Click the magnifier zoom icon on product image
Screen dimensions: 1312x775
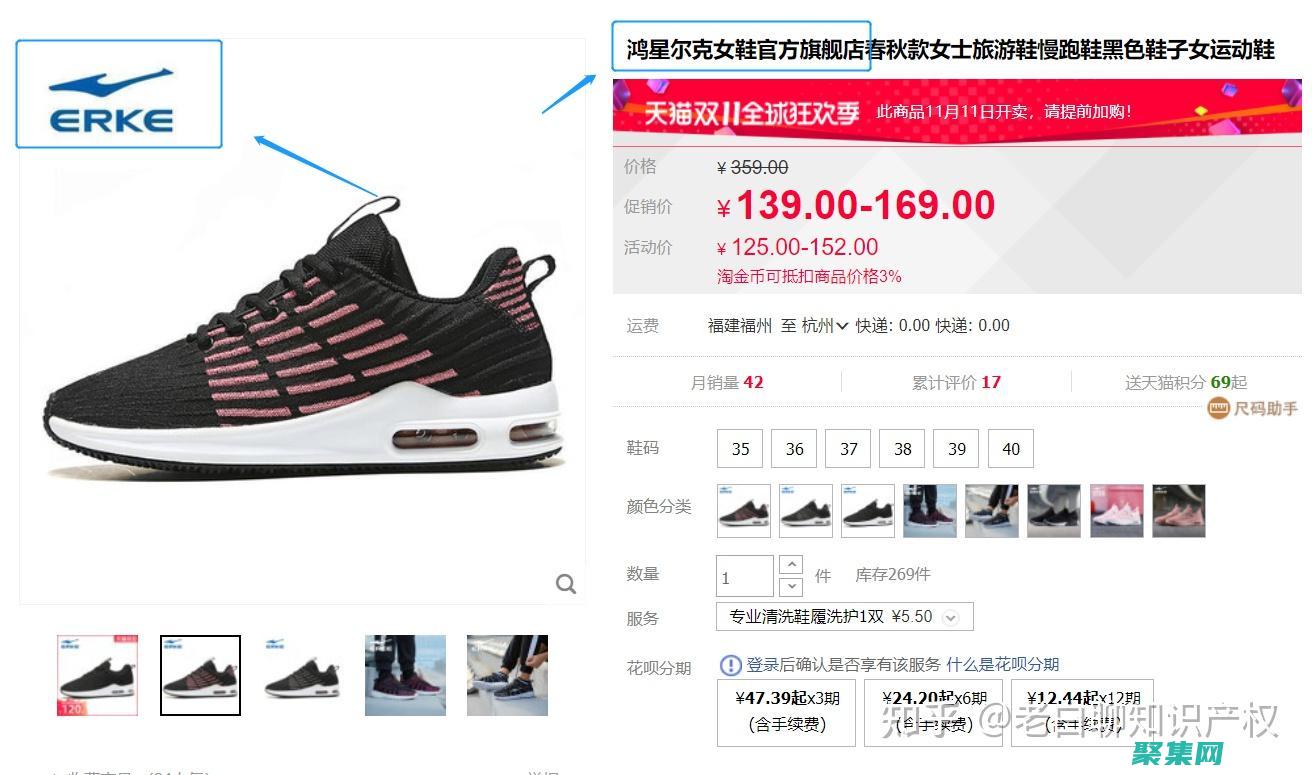[566, 584]
